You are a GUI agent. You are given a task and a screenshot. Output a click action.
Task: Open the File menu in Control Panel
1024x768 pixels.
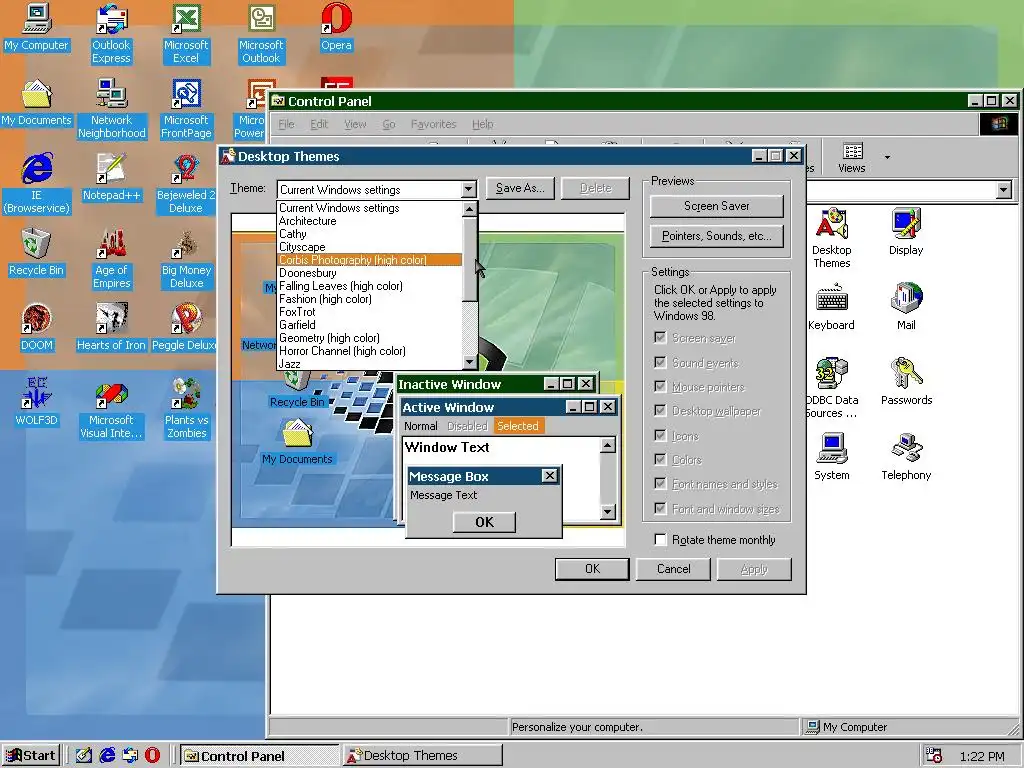coord(286,124)
